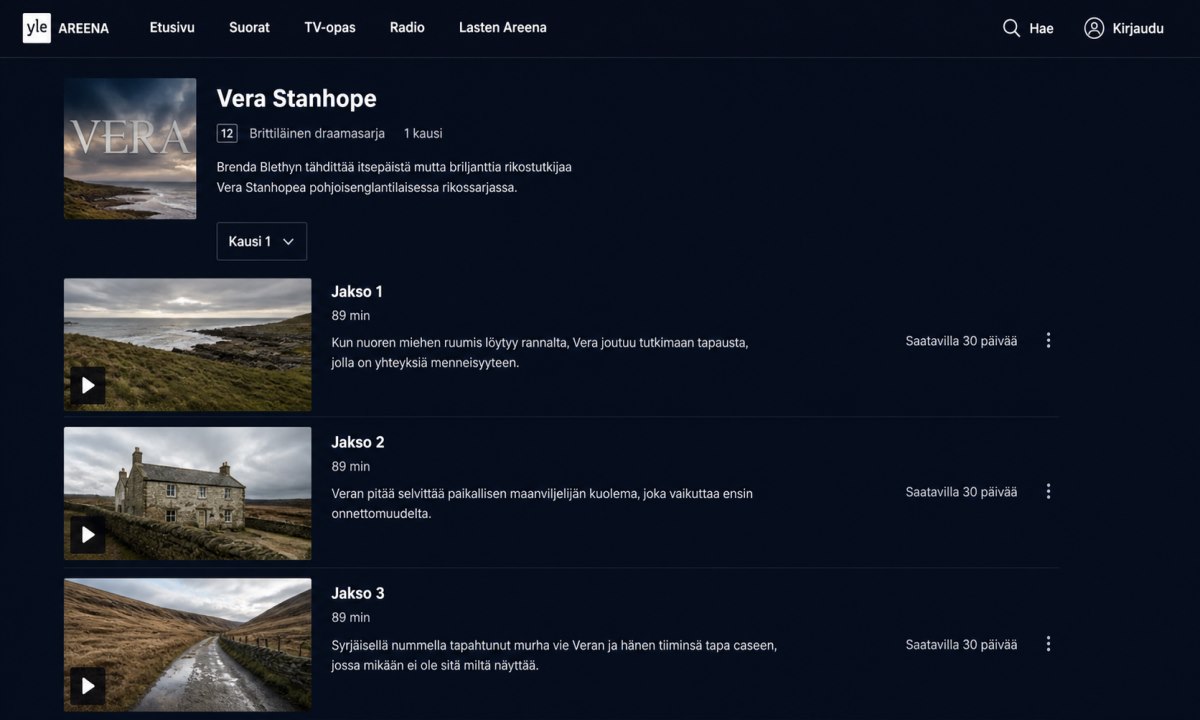
Task: Click the Brittiläinen draamasarja genre label
Action: click(x=317, y=133)
